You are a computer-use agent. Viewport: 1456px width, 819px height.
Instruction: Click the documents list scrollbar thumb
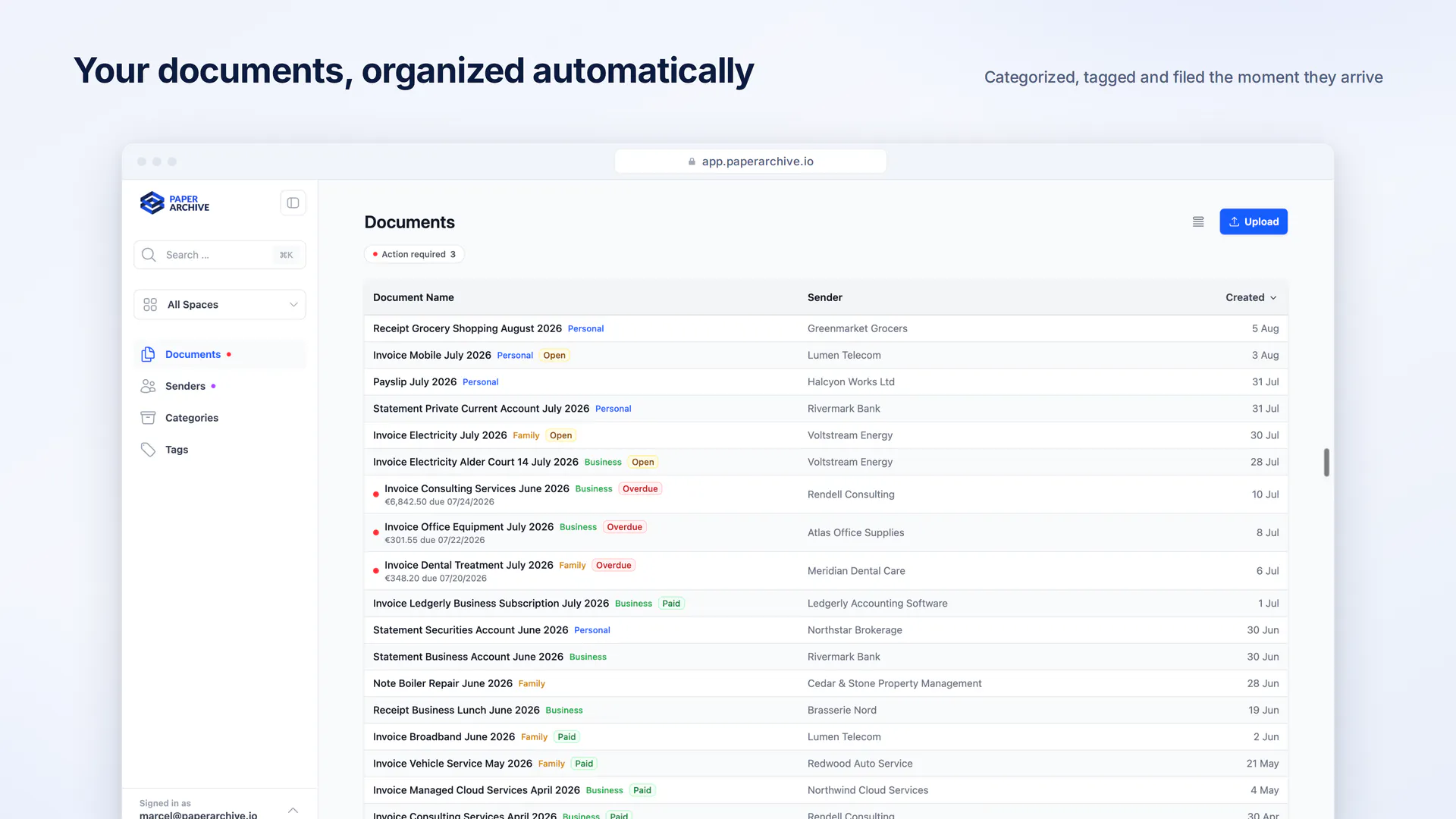[1326, 463]
